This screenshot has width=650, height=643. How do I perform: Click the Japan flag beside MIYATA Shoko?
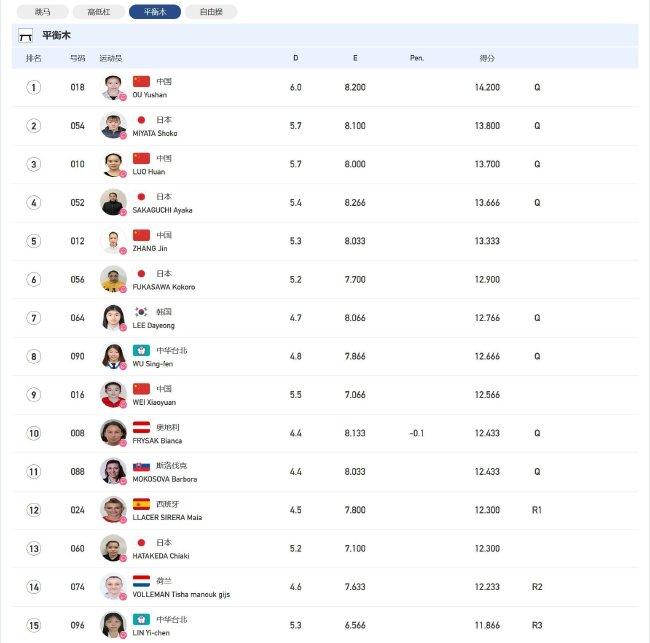click(141, 120)
